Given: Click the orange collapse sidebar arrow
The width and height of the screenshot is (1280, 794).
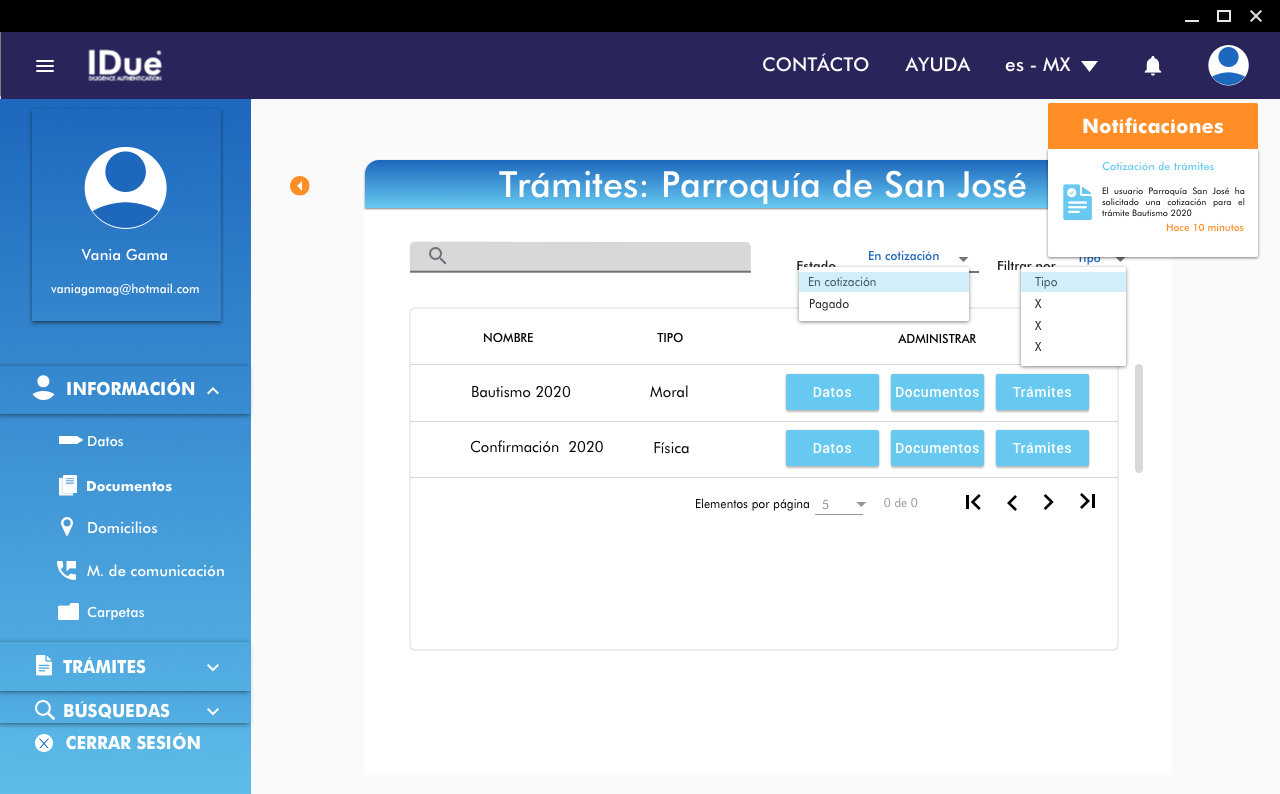Looking at the screenshot, I should point(299,186).
